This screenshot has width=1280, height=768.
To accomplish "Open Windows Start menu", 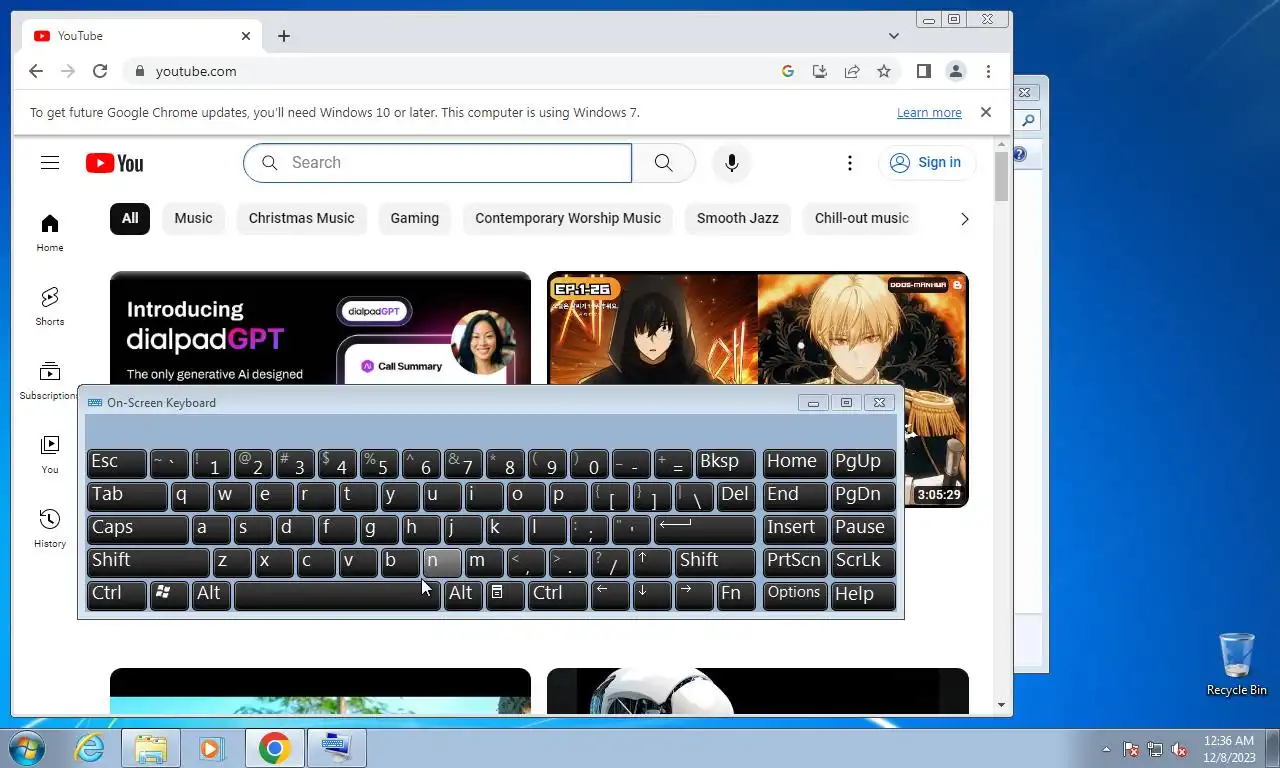I will coord(26,748).
